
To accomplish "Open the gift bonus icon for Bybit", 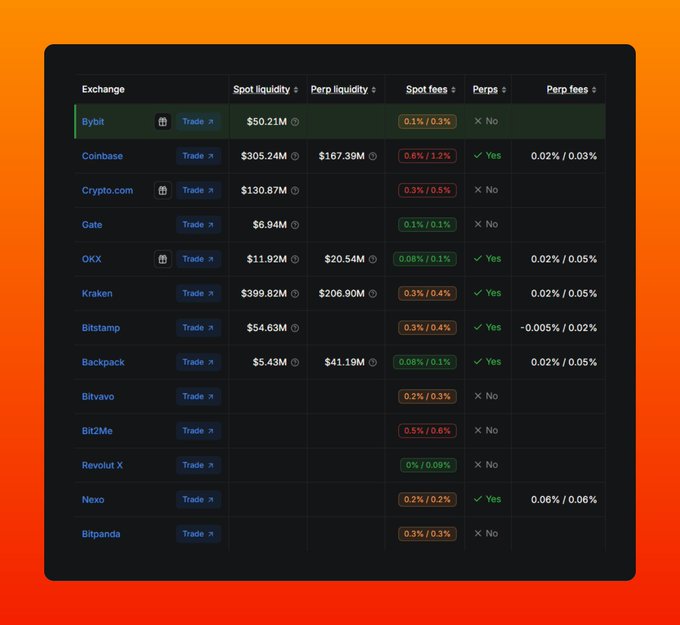I will pos(163,122).
